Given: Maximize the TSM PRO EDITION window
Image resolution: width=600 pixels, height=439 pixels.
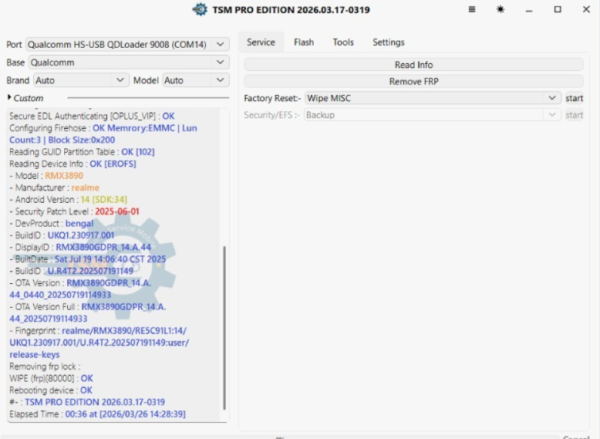Looking at the screenshot, I should click(558, 9).
